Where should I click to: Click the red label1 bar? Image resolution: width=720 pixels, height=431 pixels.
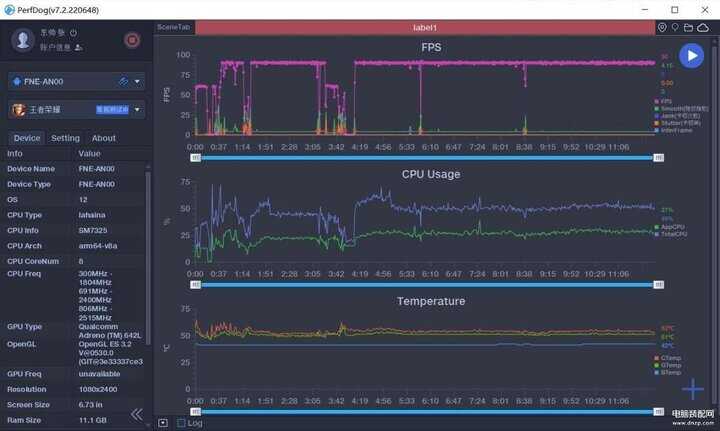click(x=424, y=27)
